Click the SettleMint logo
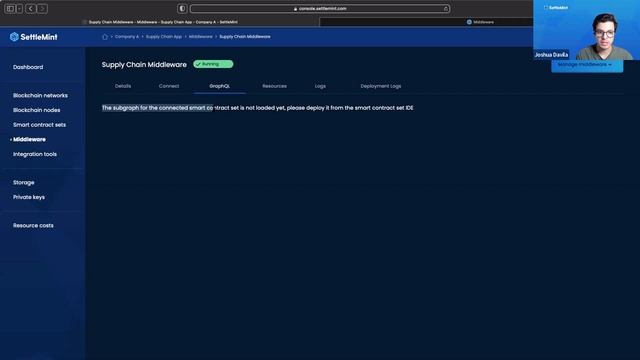Viewport: 640px width, 360px height. coord(33,37)
